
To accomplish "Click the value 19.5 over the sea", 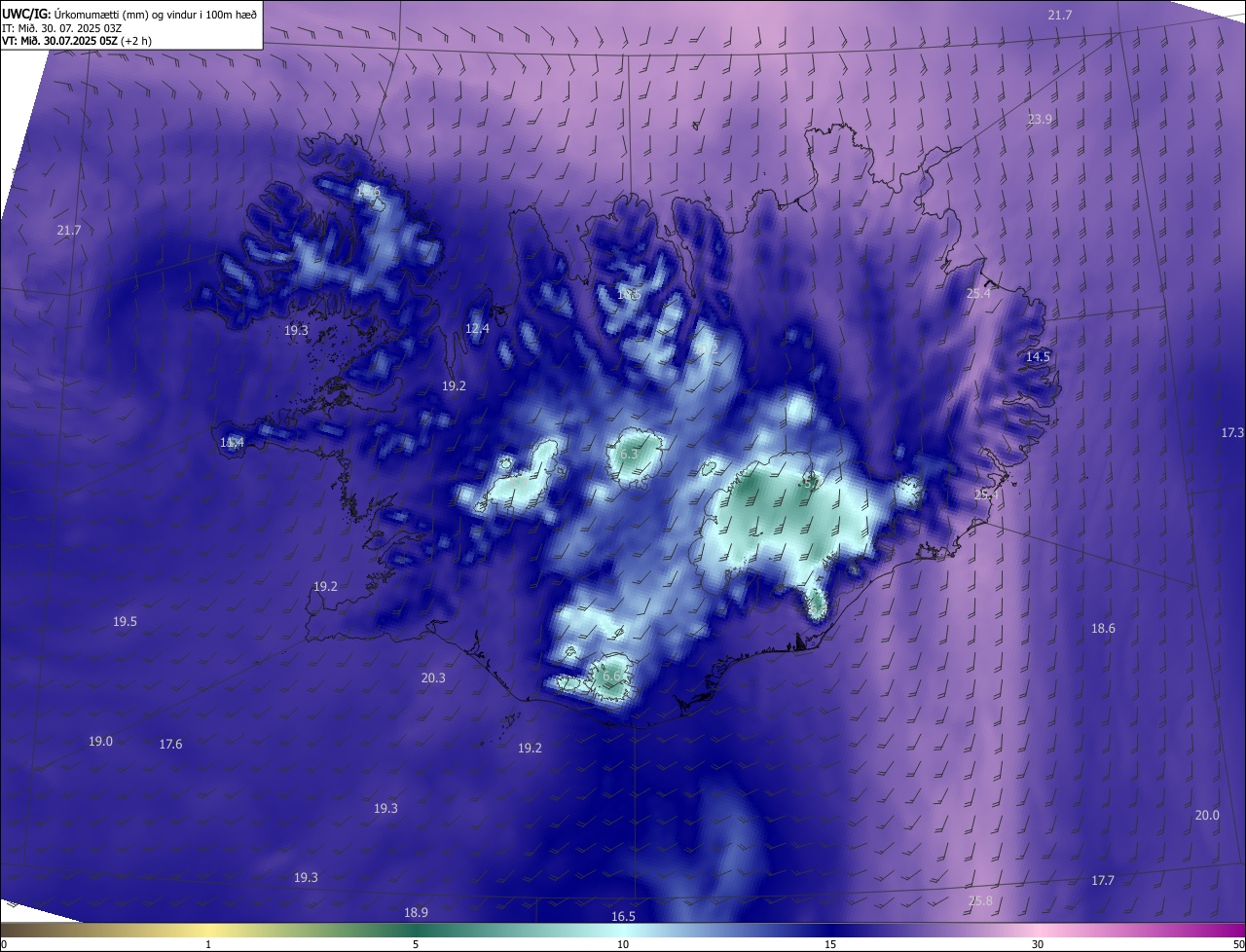I will pos(125,621).
